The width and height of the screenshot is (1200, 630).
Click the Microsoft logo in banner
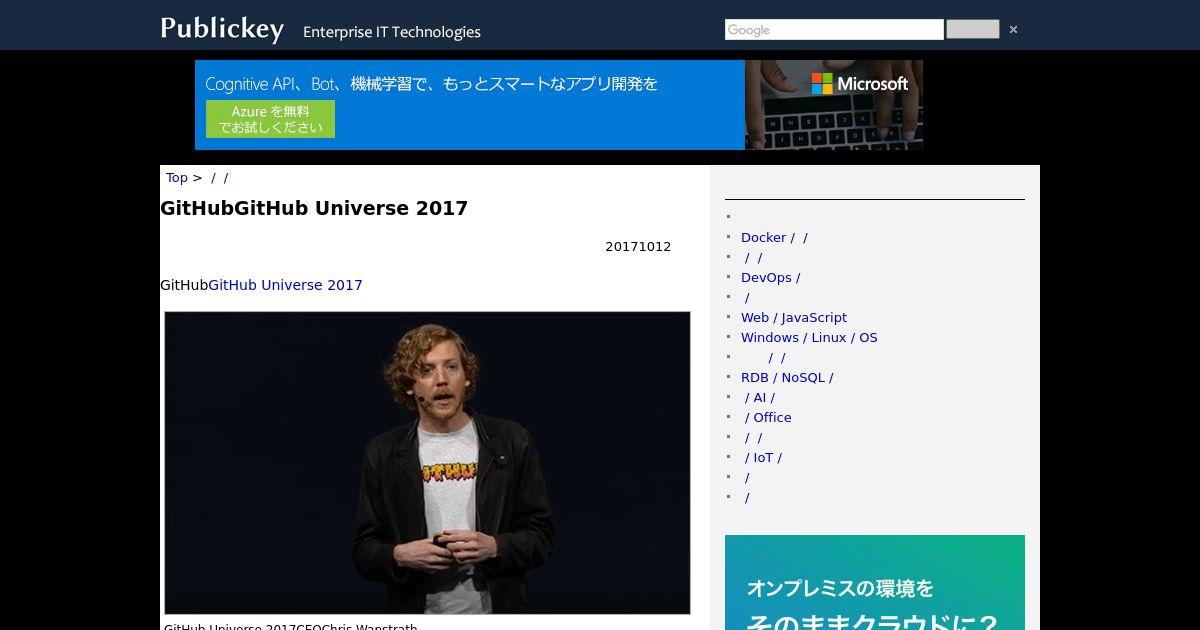pyautogui.click(x=860, y=84)
